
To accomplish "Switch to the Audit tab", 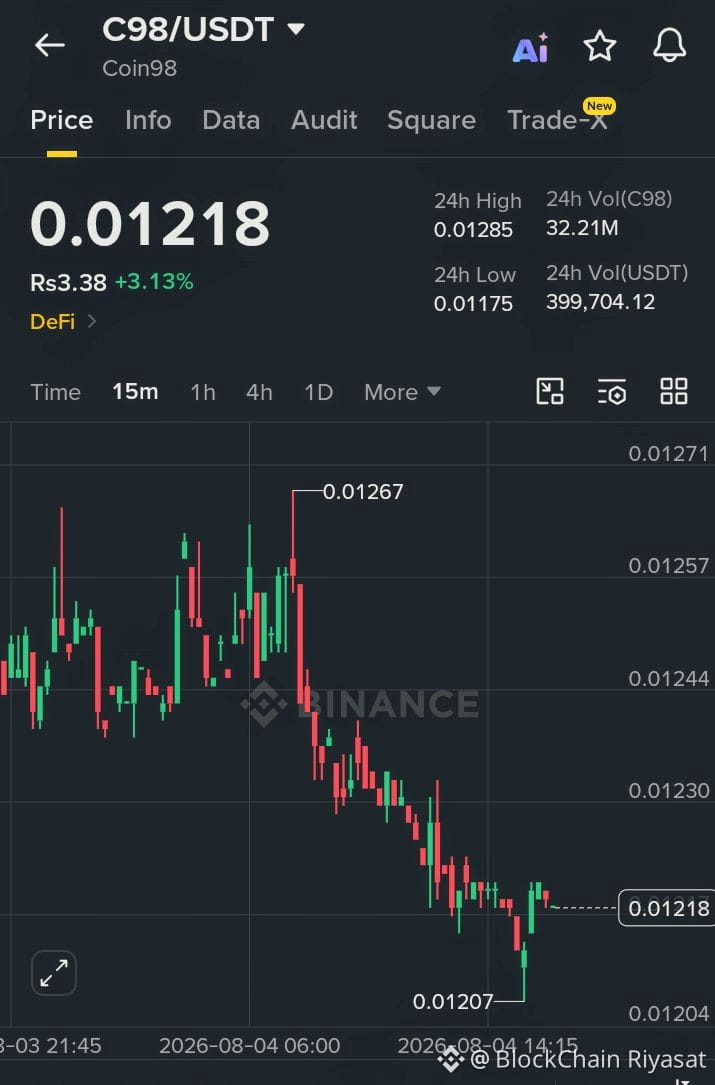I will click(324, 120).
